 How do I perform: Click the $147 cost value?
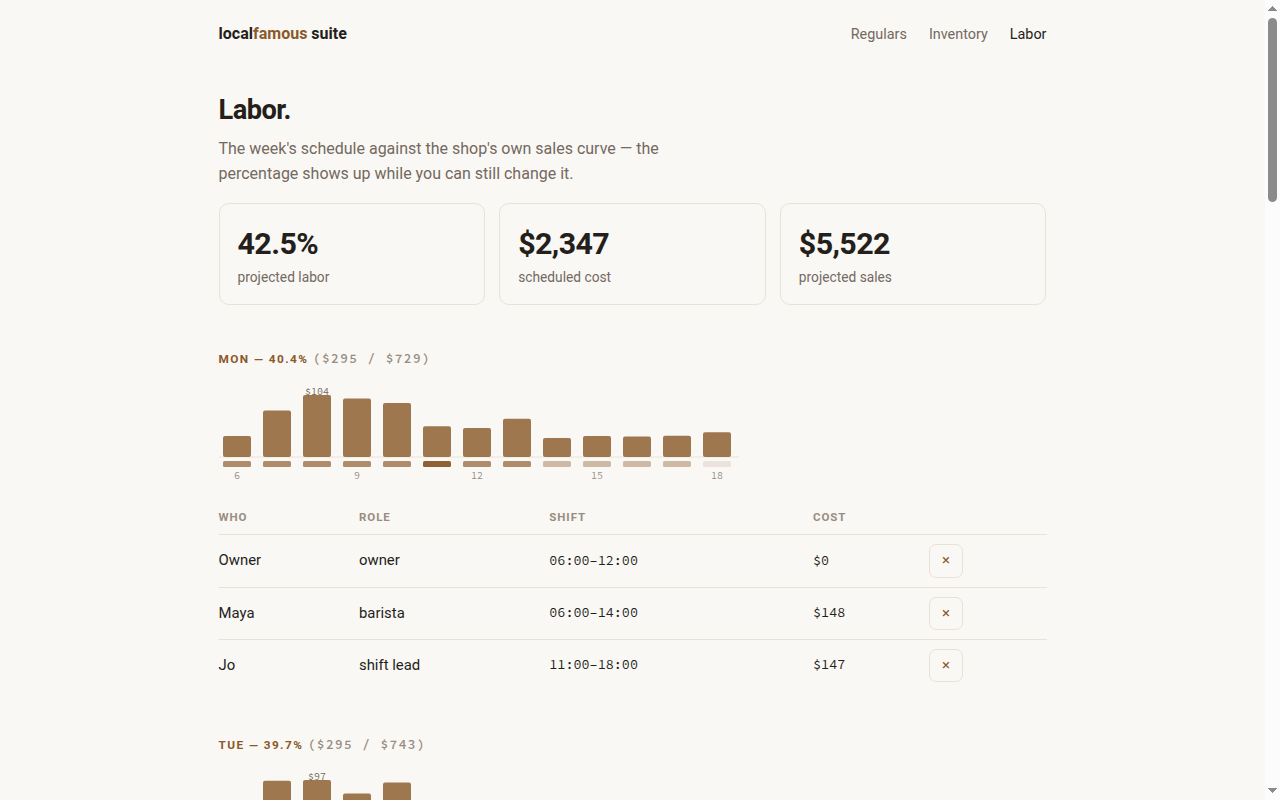tap(829, 665)
